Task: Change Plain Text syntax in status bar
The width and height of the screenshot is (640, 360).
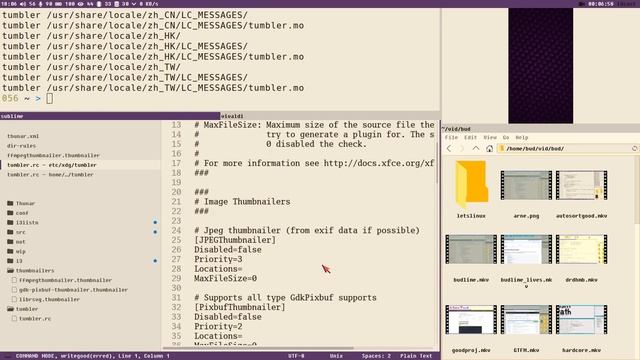Action: coord(416,356)
